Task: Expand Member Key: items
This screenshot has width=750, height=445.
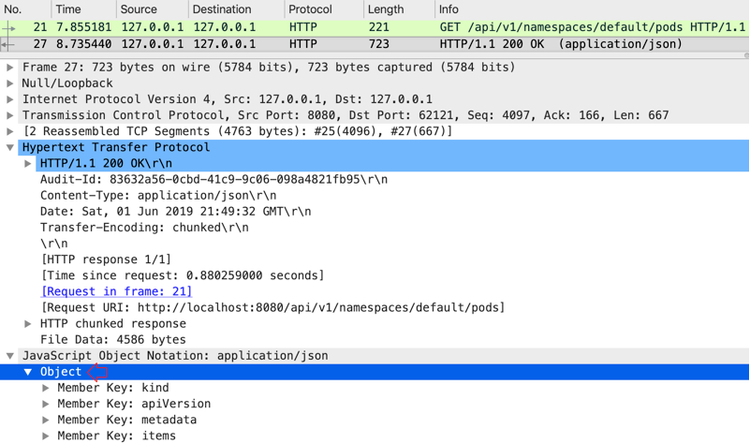Action: 46,436
